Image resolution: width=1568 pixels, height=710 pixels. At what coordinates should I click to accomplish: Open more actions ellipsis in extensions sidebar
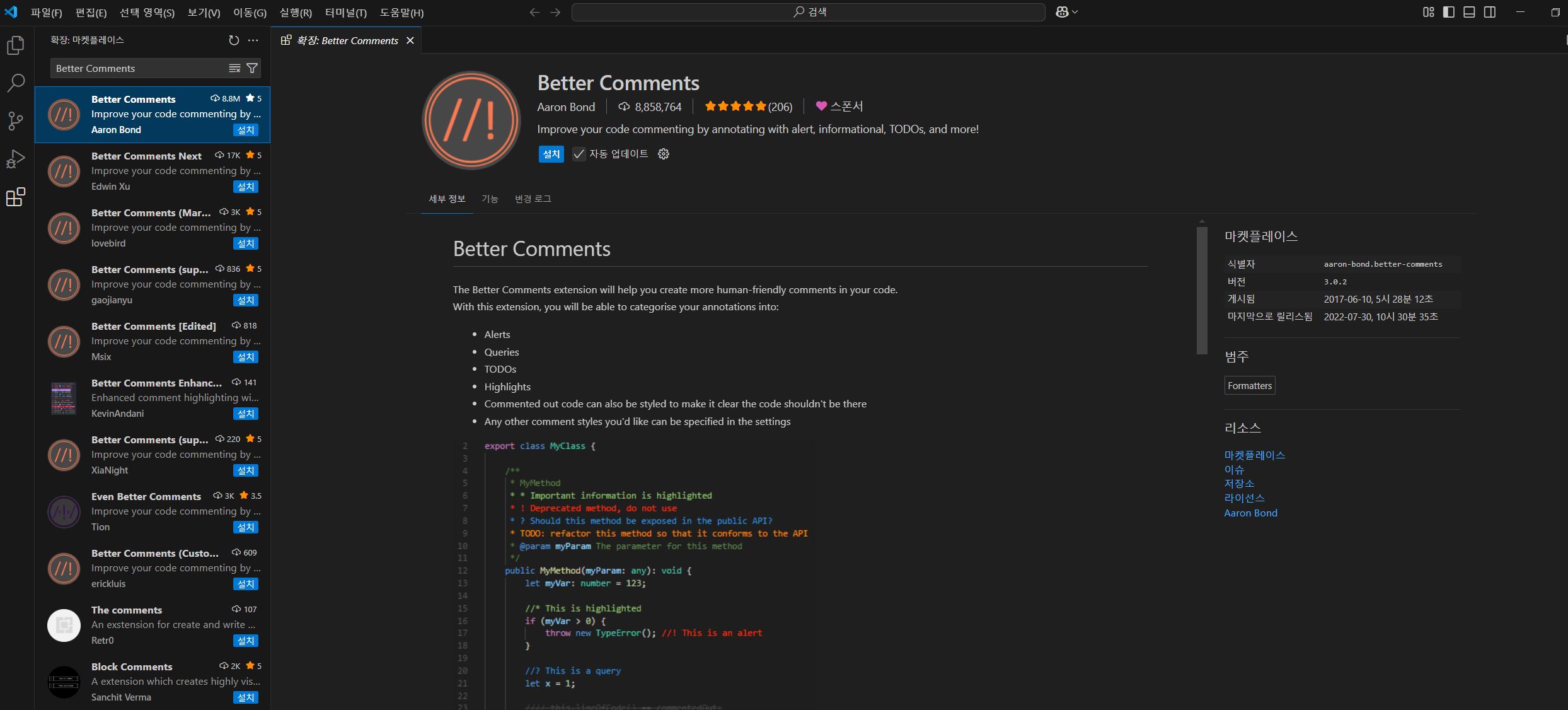[253, 40]
